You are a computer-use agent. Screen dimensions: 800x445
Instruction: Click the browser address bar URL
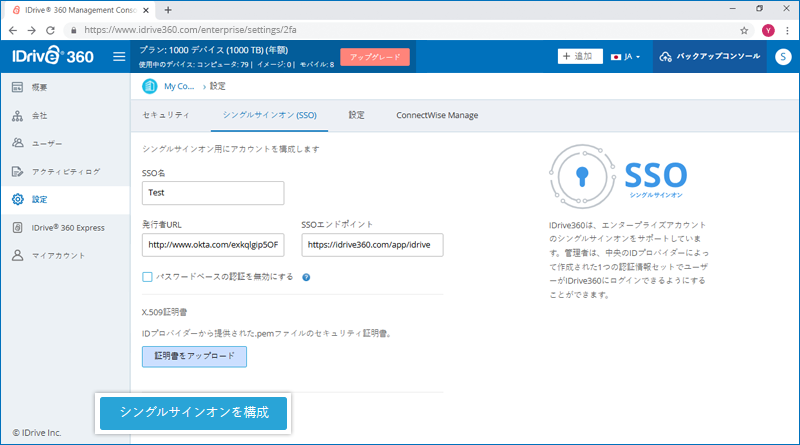click(x=190, y=30)
